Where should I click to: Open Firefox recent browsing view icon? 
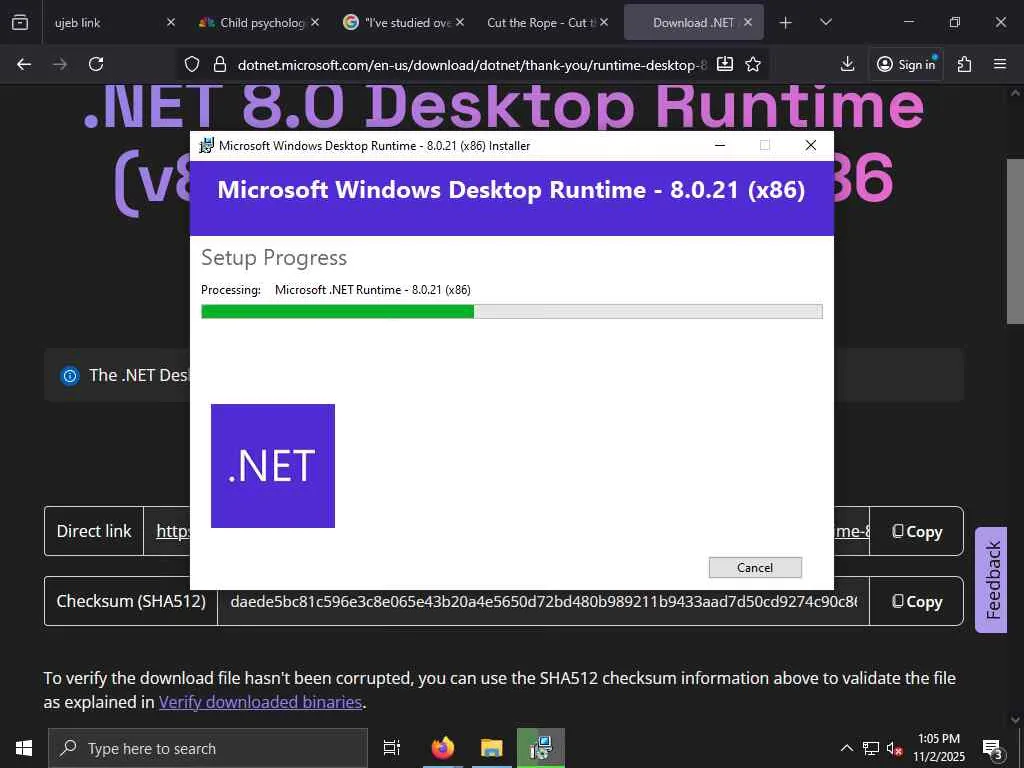click(20, 22)
